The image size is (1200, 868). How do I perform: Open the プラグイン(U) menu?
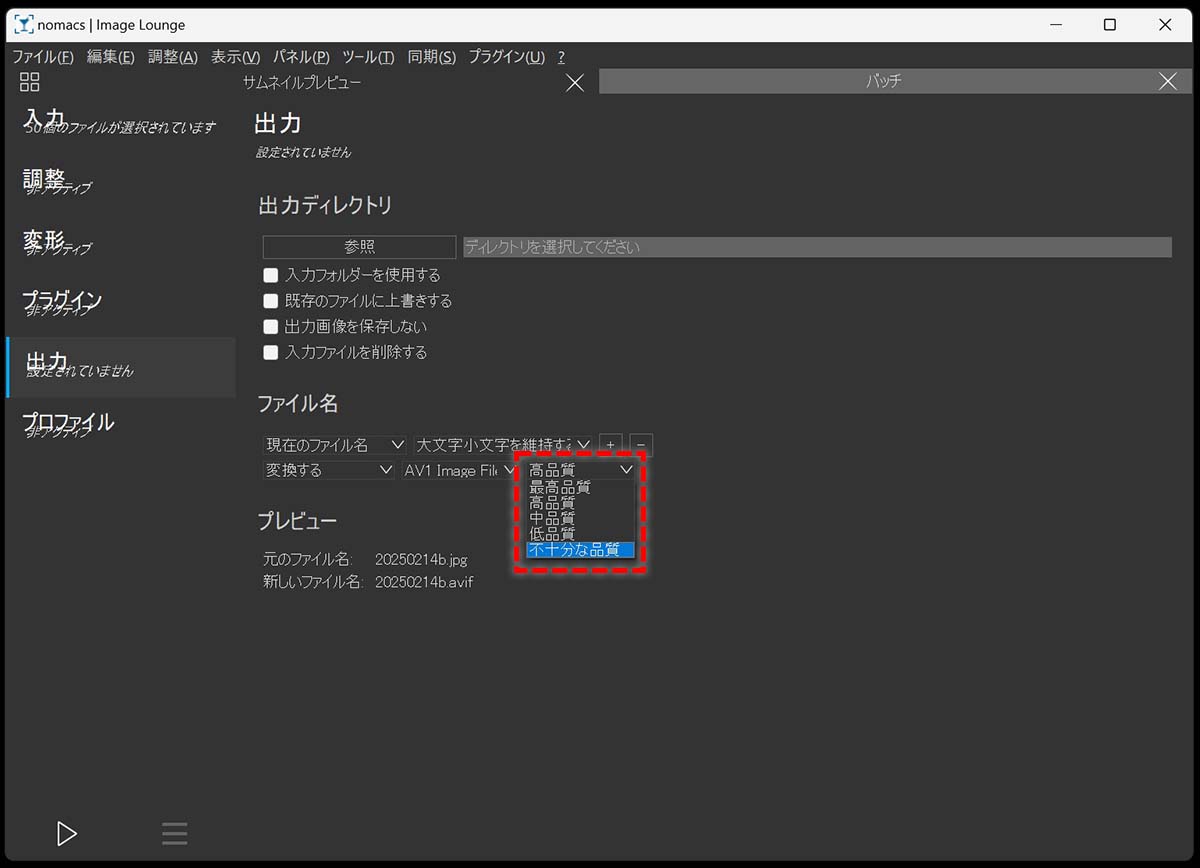pyautogui.click(x=506, y=57)
